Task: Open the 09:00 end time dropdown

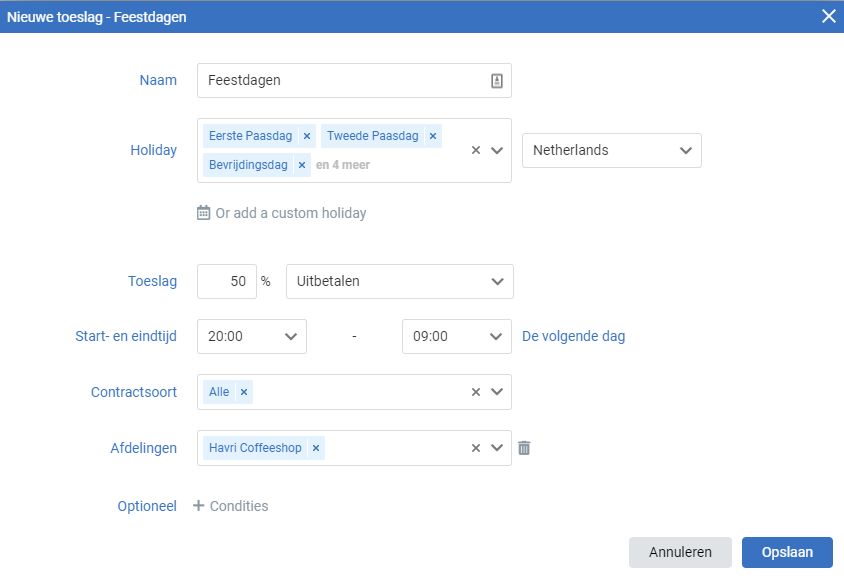Action: [x=456, y=337]
